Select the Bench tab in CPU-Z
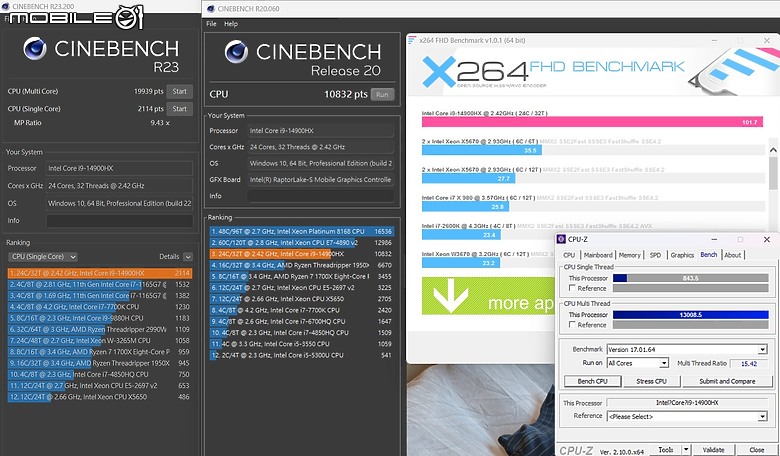 [x=709, y=254]
